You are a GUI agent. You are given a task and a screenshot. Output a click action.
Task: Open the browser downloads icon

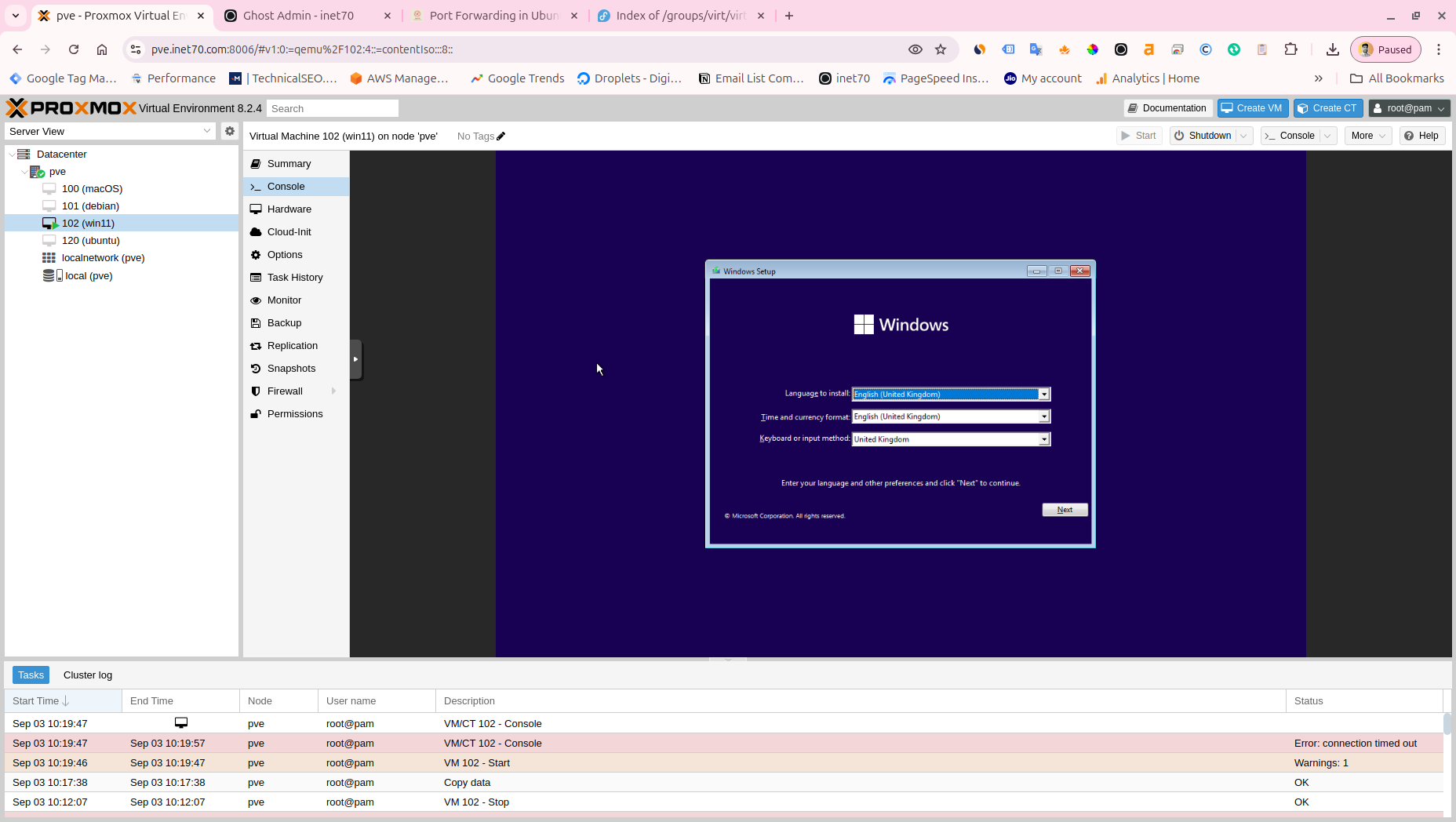[1332, 49]
